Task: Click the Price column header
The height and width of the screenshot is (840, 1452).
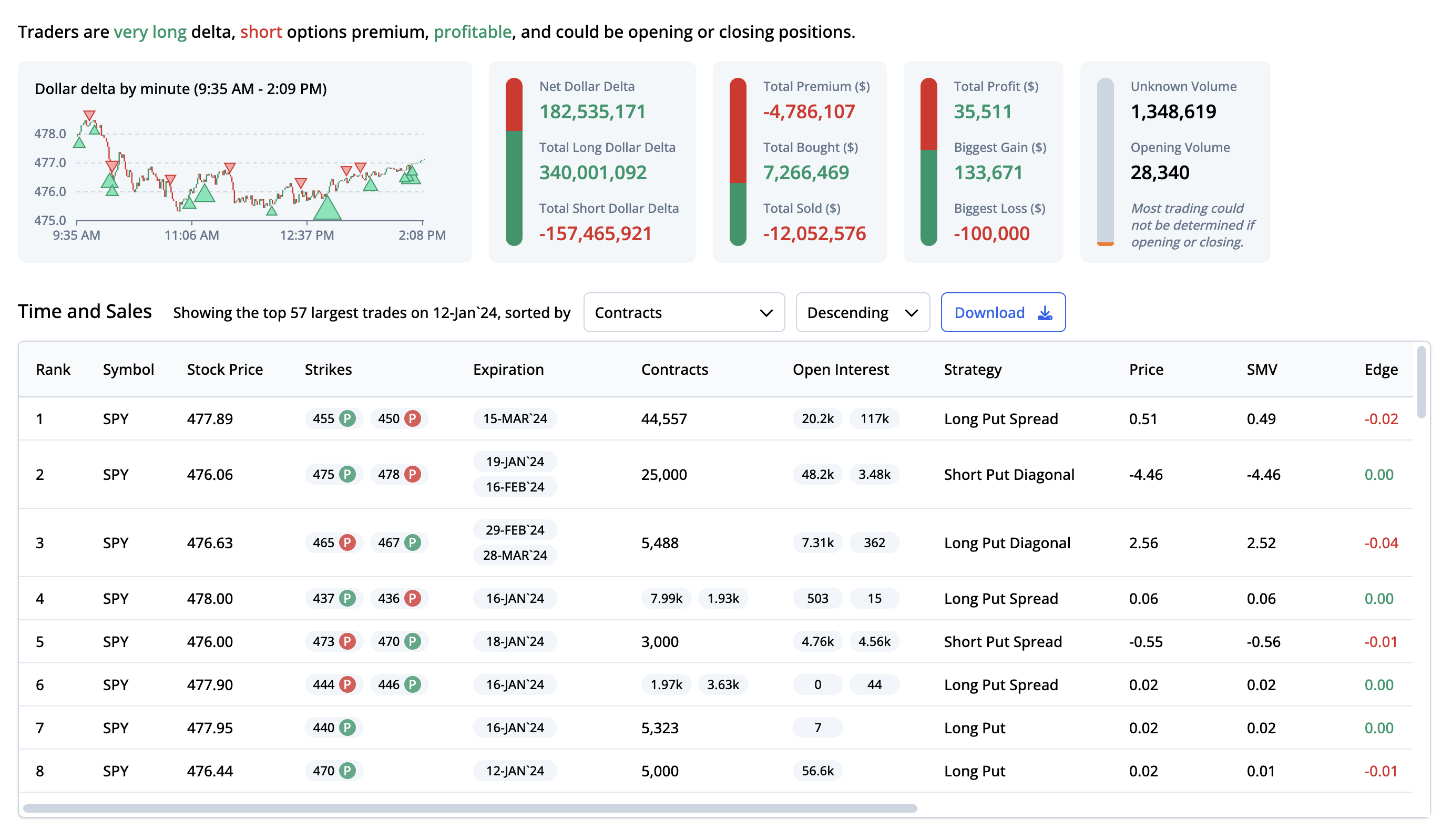Action: tap(1146, 370)
